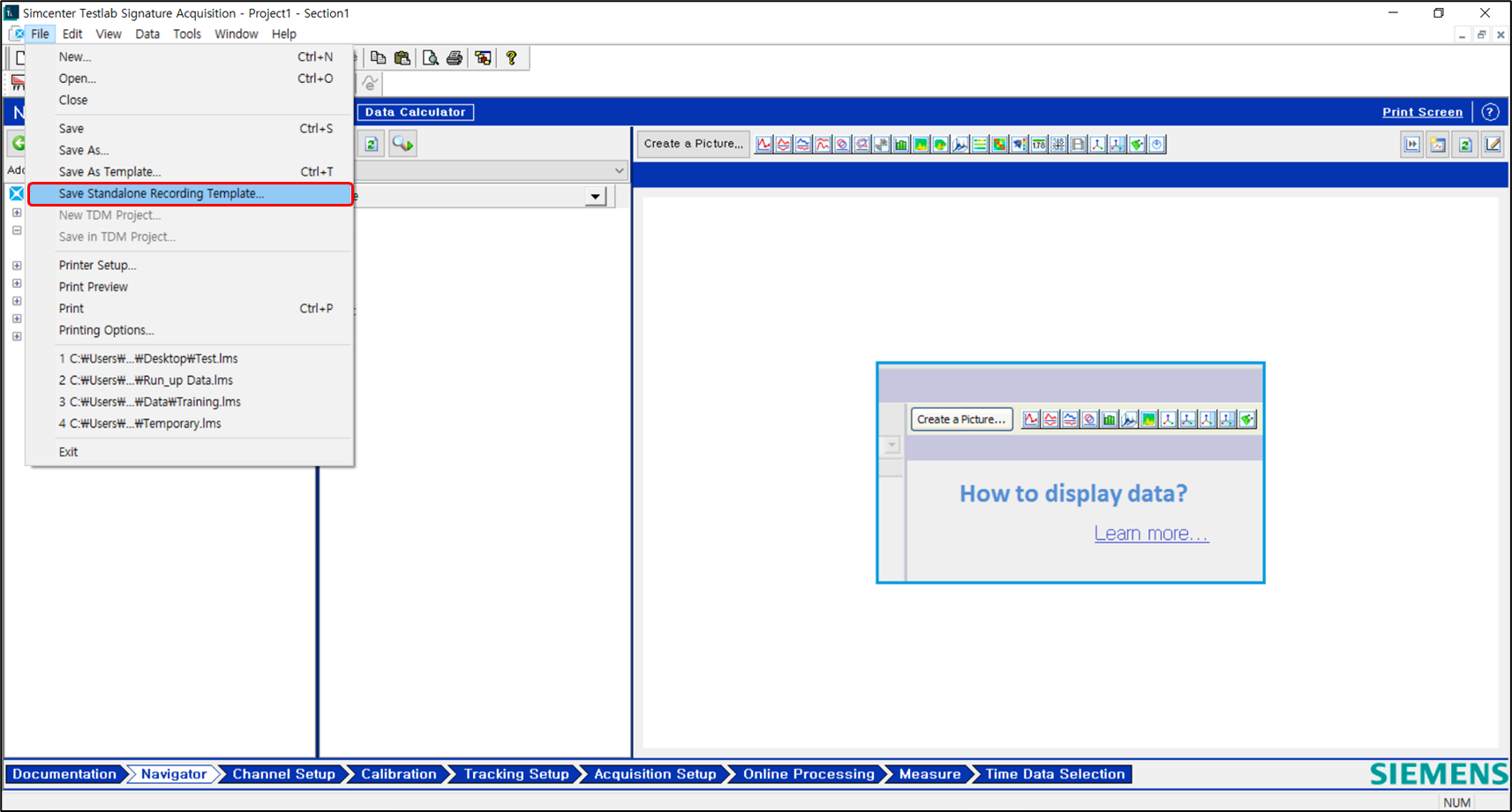Choose the Nyquist circle picture icon

[x=842, y=144]
